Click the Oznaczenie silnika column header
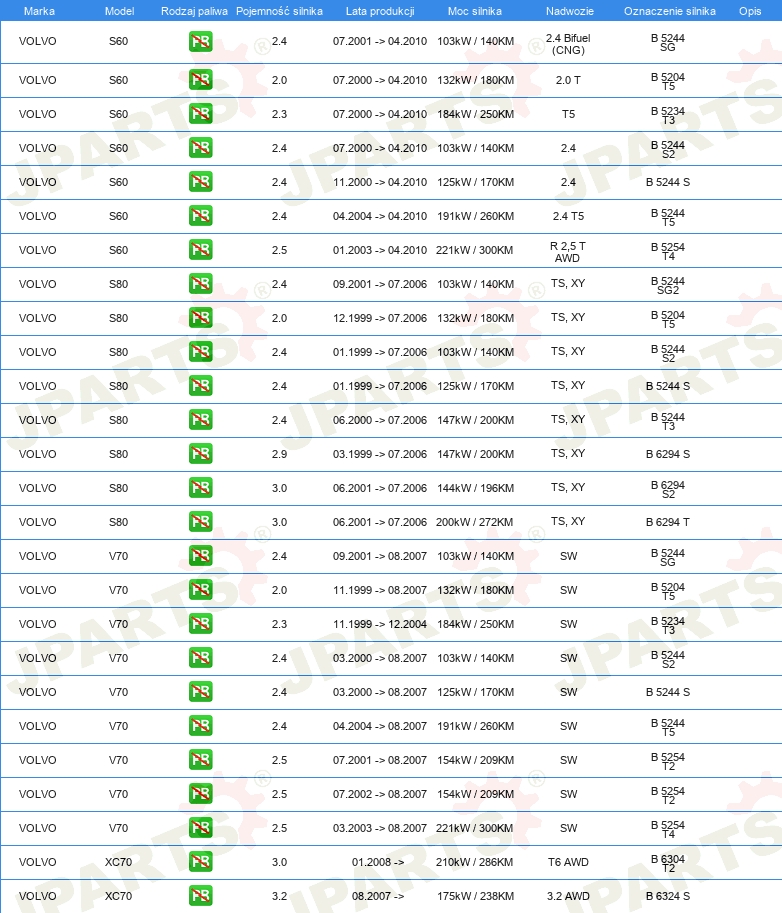The image size is (782, 913). pos(670,11)
